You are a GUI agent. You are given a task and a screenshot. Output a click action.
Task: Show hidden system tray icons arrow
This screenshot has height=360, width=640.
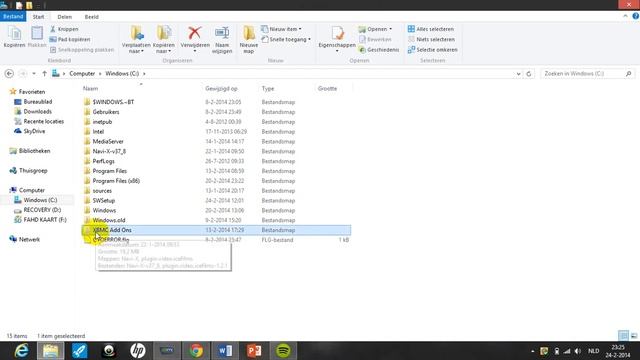[532, 351]
